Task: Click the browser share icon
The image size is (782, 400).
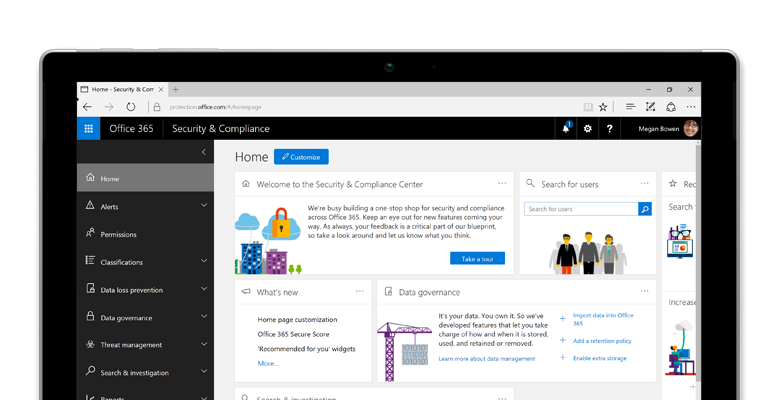Action: click(671, 107)
